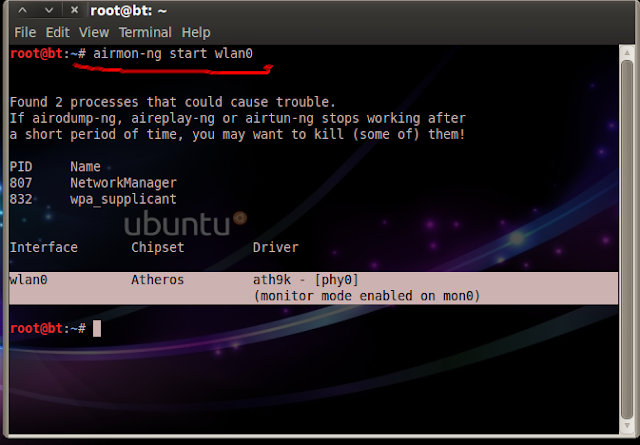The height and width of the screenshot is (445, 640).
Task: Click the down-caret window button in title bar
Action: [49, 10]
